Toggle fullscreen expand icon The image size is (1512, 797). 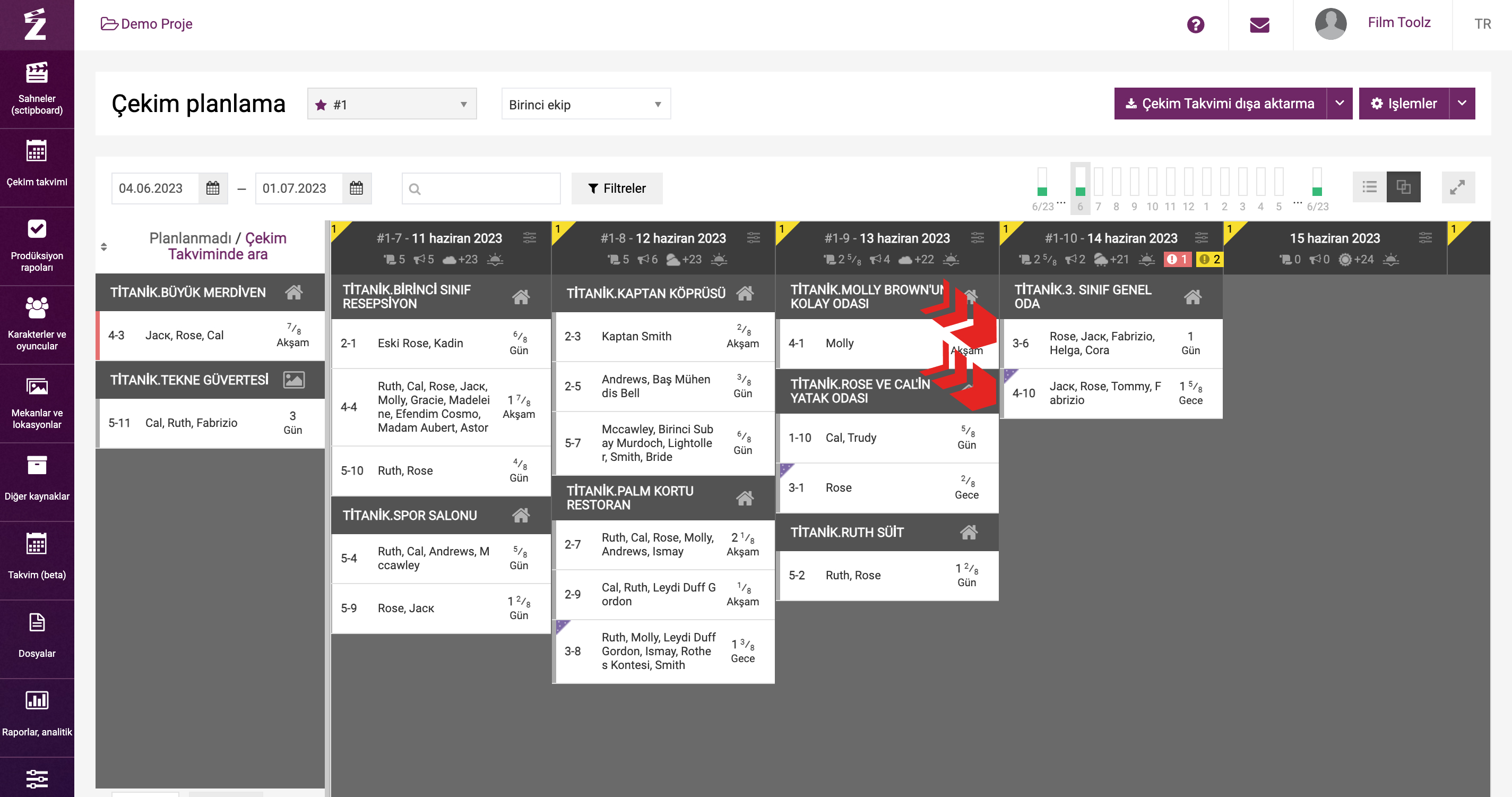[1458, 188]
